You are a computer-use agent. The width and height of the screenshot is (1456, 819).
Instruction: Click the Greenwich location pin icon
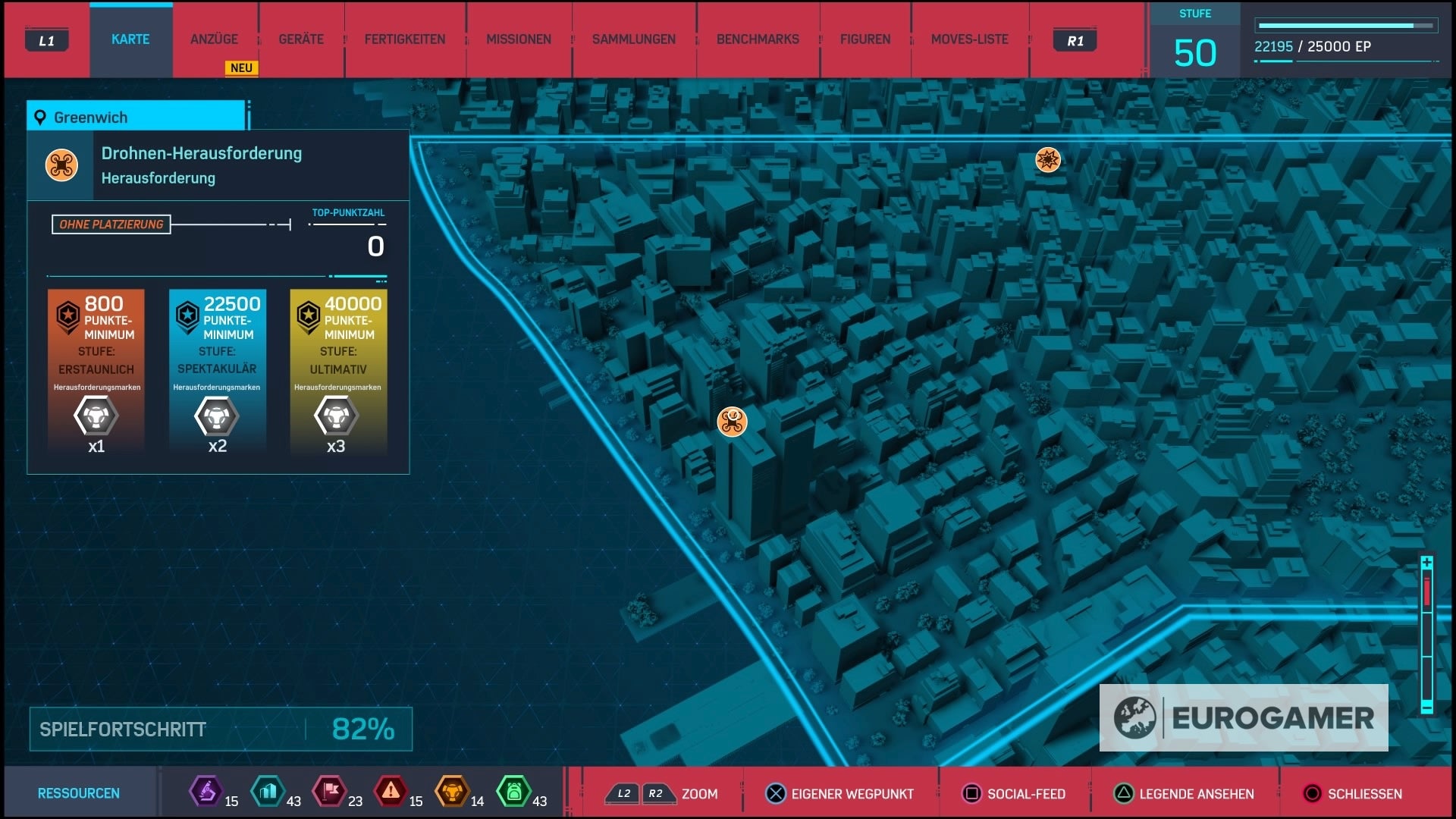point(40,118)
